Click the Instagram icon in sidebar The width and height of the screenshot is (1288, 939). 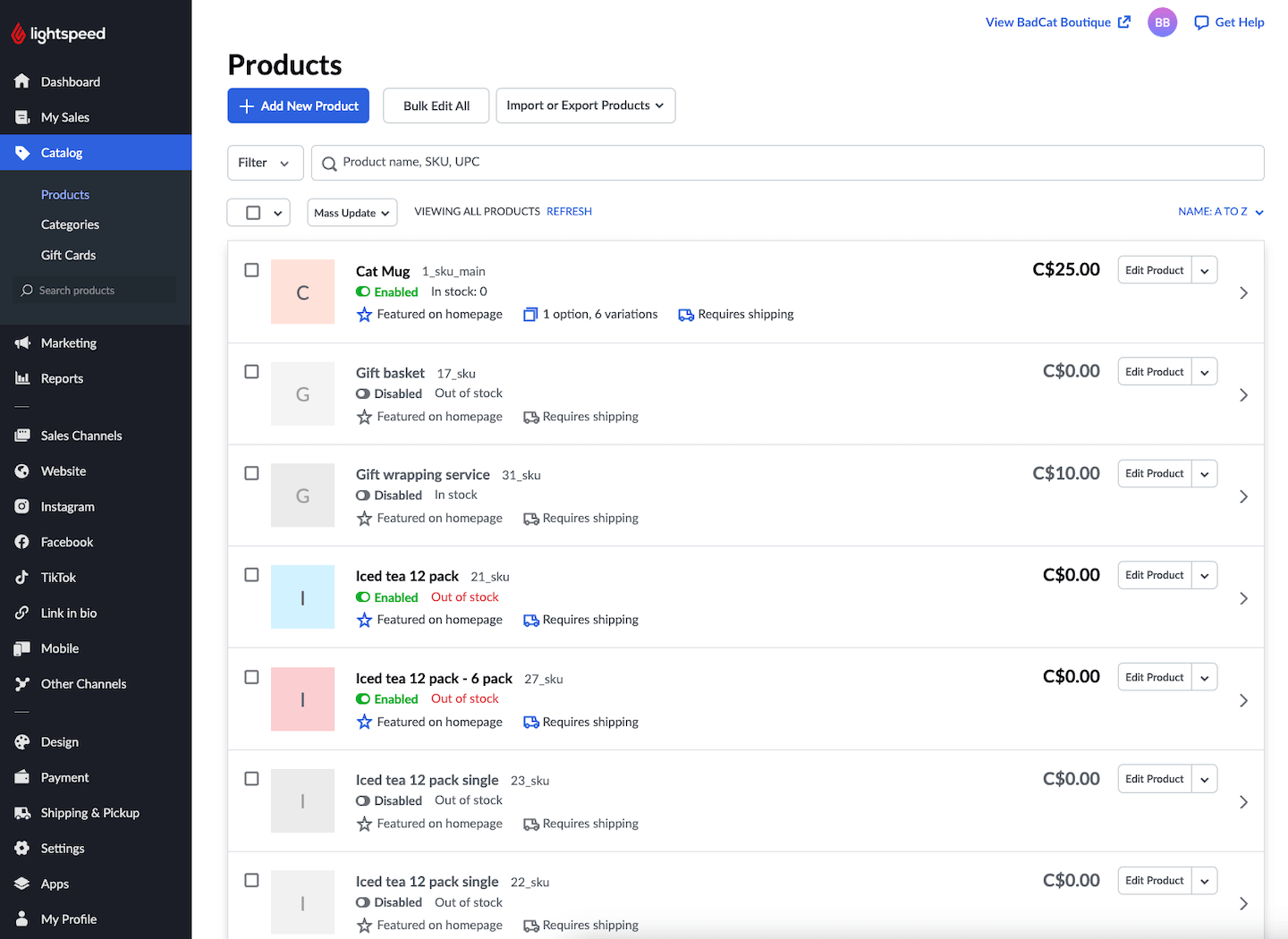pyautogui.click(x=22, y=507)
